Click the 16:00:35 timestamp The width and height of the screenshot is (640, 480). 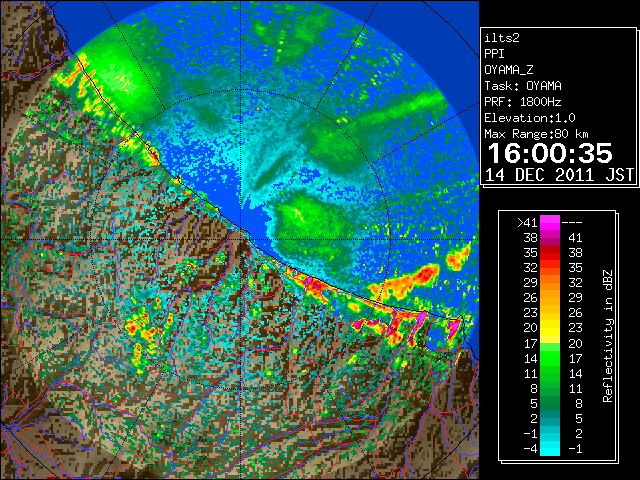pyautogui.click(x=550, y=153)
